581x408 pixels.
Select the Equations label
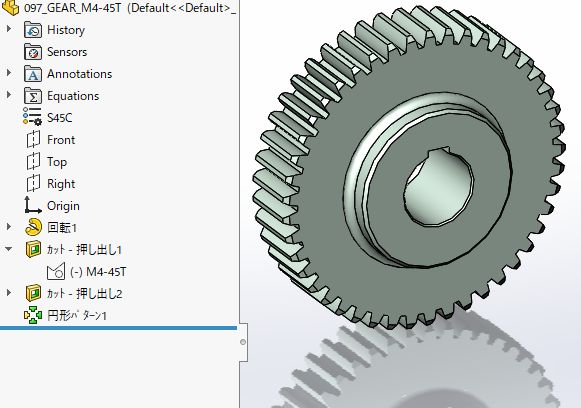(x=73, y=96)
